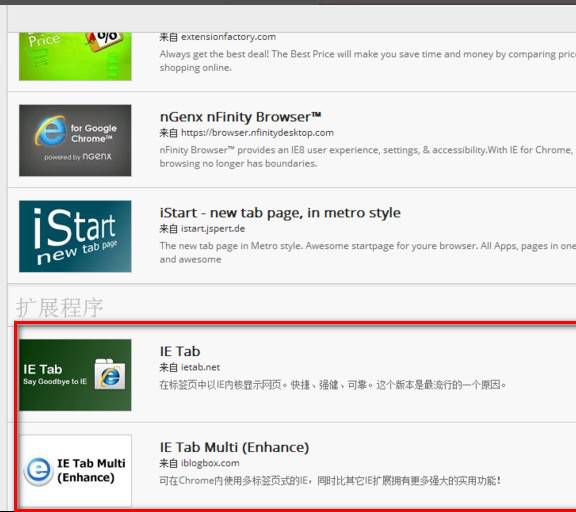
Task: Open the IE Tab Multi (Enhance) thumbnail
Action: (76, 470)
